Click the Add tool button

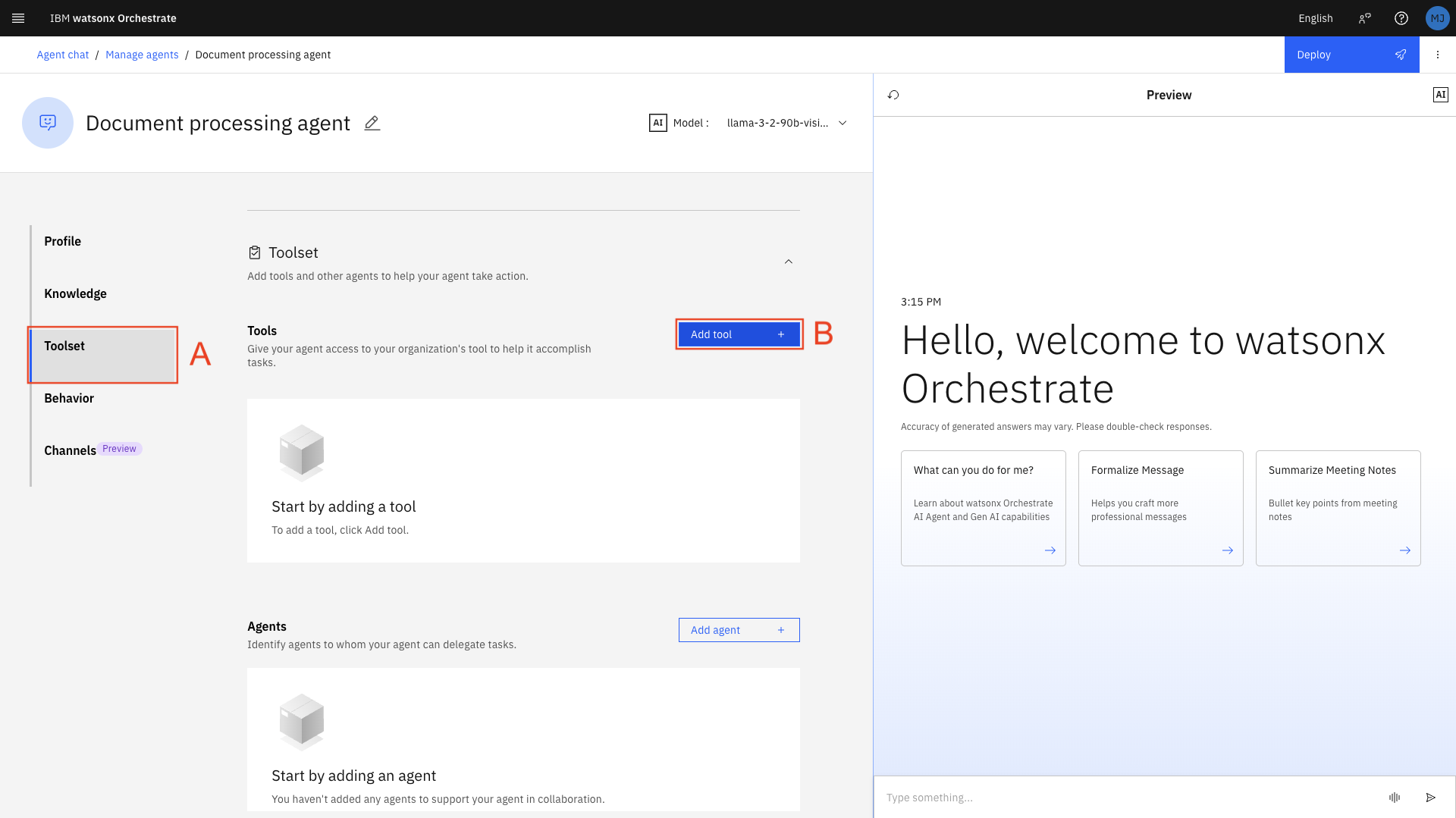(x=739, y=334)
